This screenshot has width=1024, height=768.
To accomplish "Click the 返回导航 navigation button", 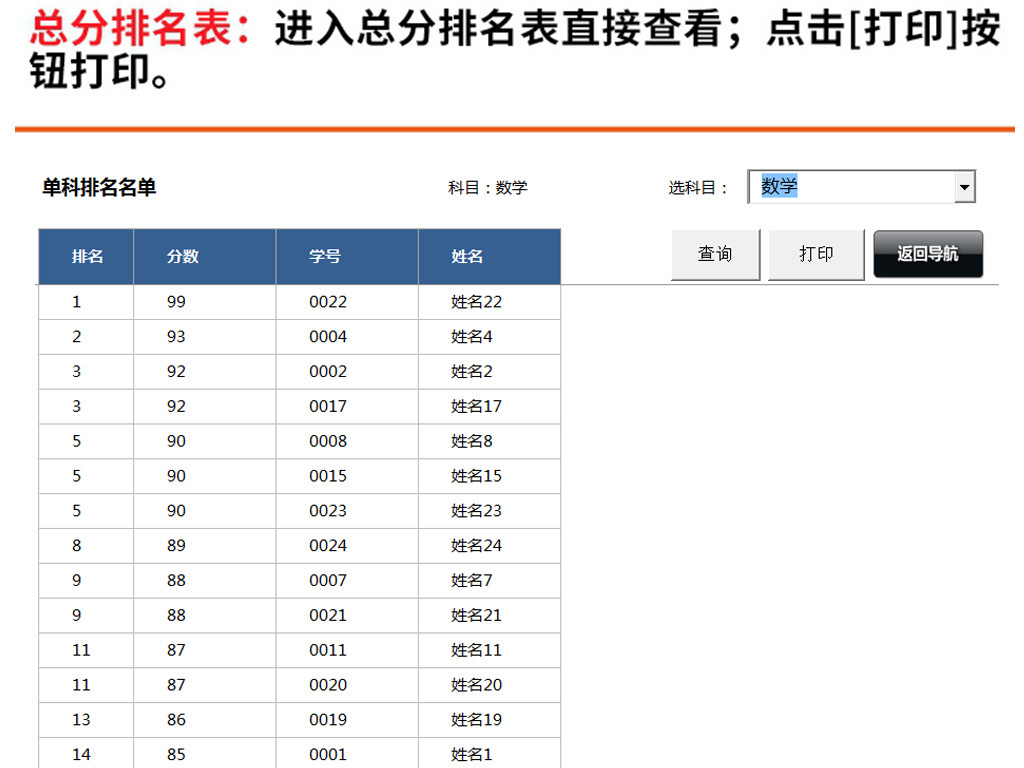I will (x=927, y=253).
